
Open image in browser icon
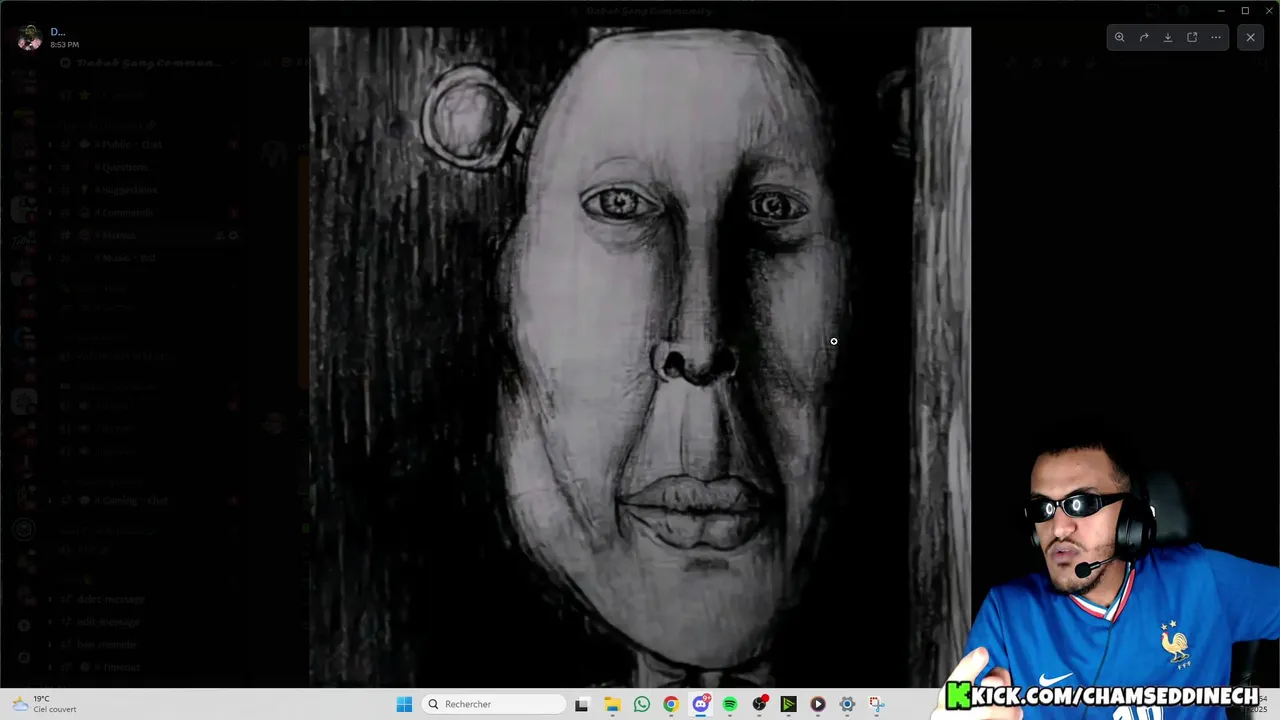click(x=1192, y=38)
